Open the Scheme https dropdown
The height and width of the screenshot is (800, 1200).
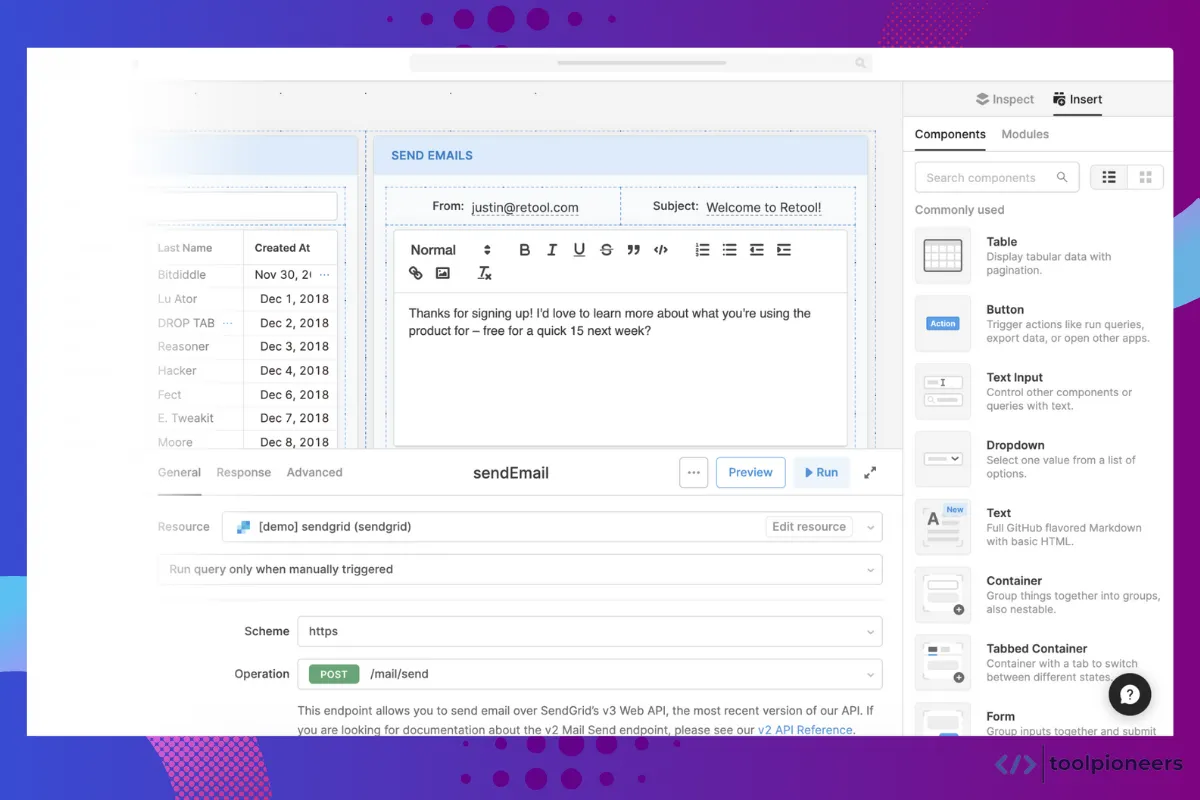point(590,631)
